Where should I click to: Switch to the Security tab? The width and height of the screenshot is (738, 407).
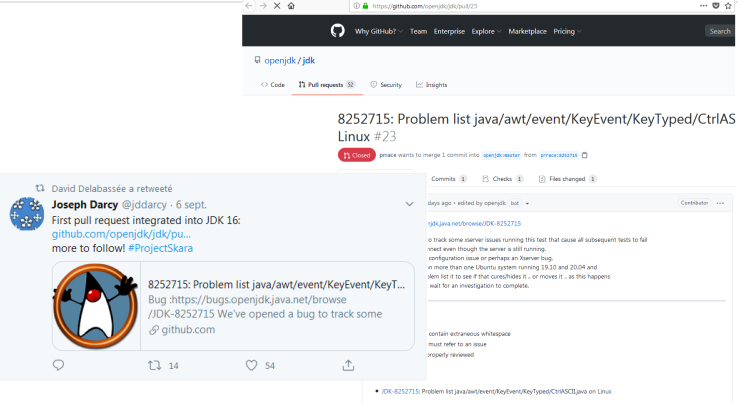click(x=386, y=85)
